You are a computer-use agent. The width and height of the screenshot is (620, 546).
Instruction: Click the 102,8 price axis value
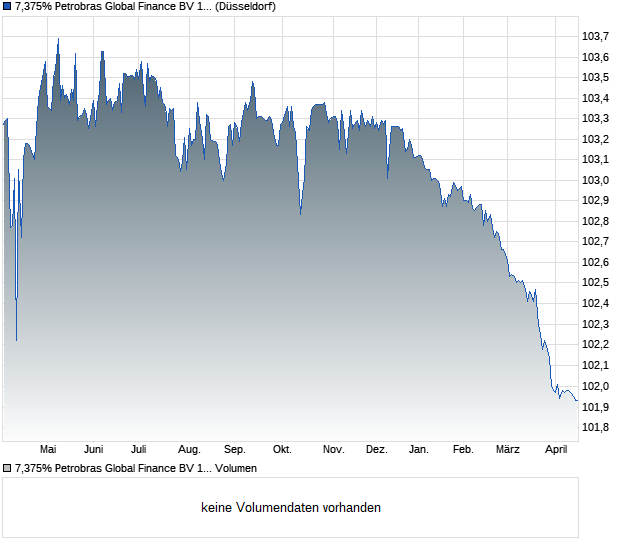(x=595, y=221)
